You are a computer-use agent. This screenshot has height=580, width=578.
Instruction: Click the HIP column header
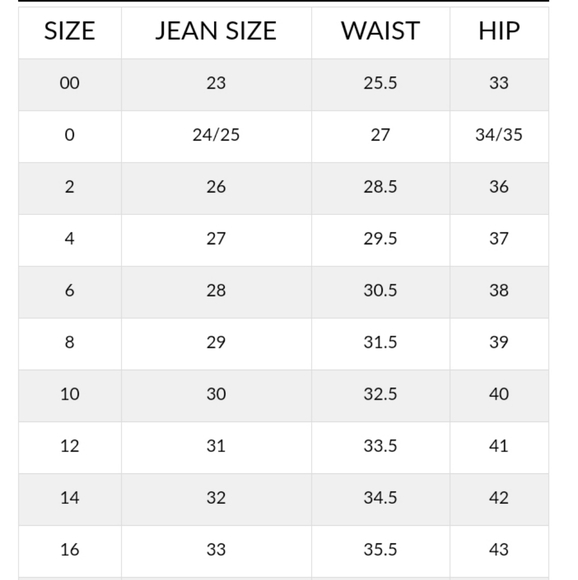coord(499,31)
